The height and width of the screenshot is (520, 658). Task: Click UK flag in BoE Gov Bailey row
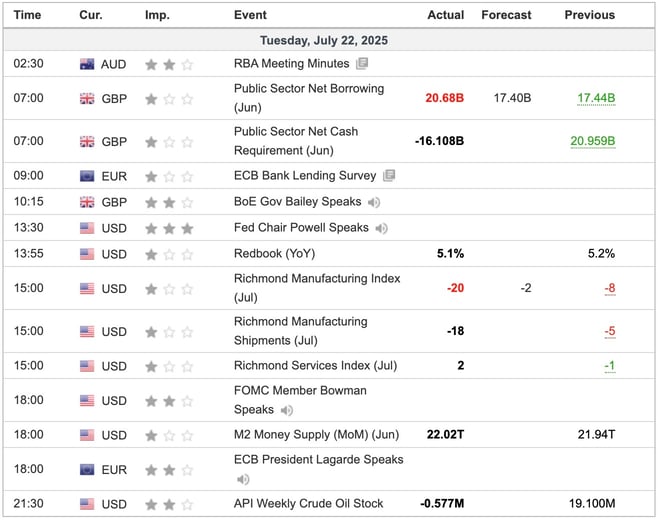87,202
